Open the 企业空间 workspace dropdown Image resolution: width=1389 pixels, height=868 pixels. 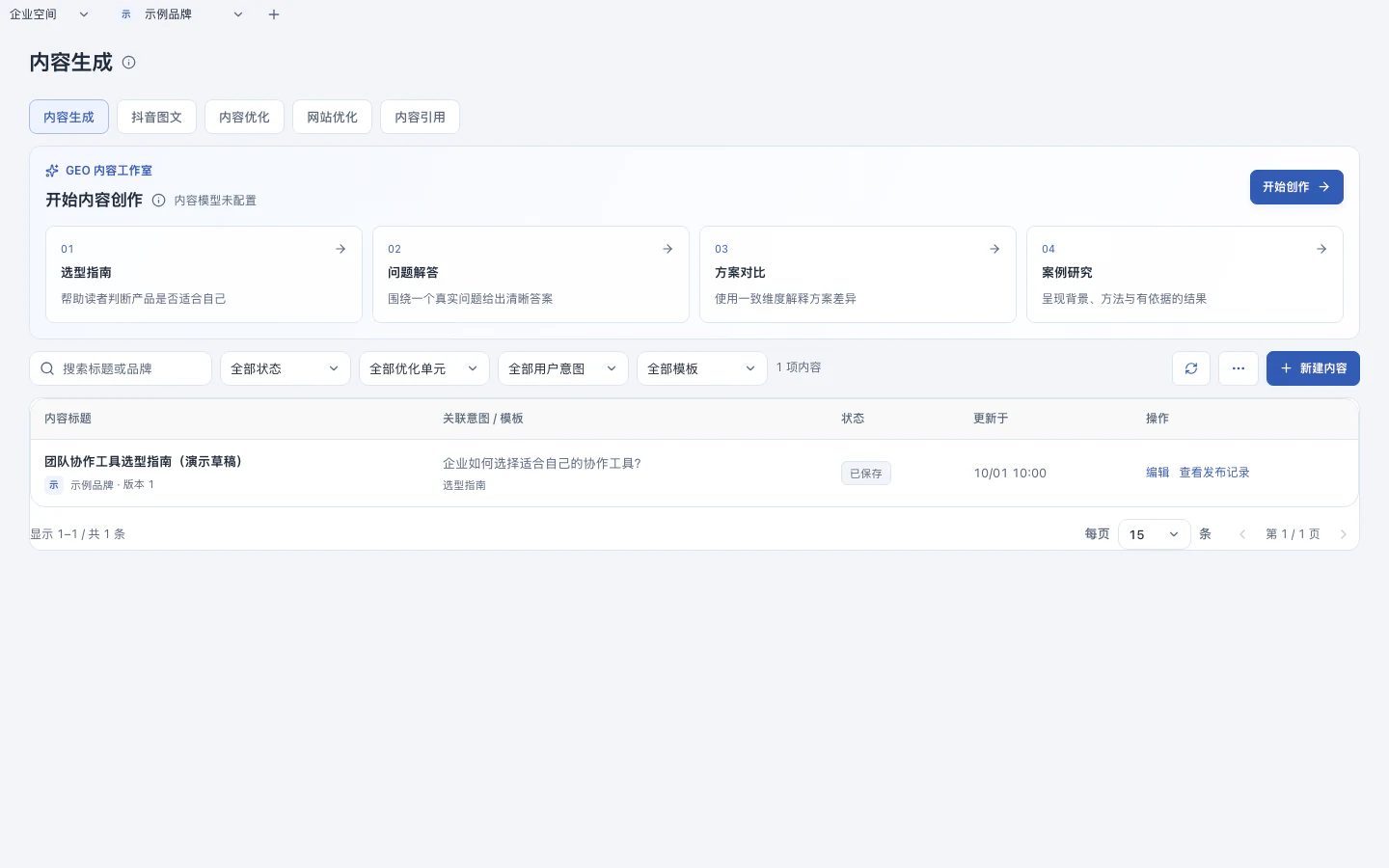pos(49,14)
